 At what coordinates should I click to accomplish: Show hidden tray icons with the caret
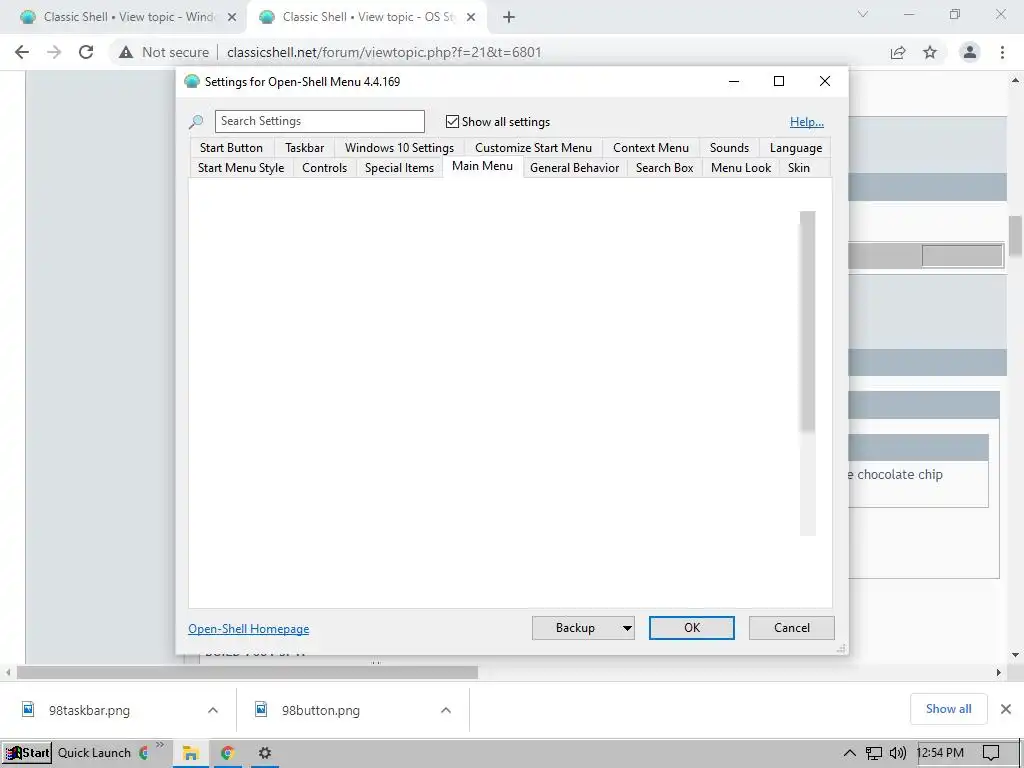point(849,753)
